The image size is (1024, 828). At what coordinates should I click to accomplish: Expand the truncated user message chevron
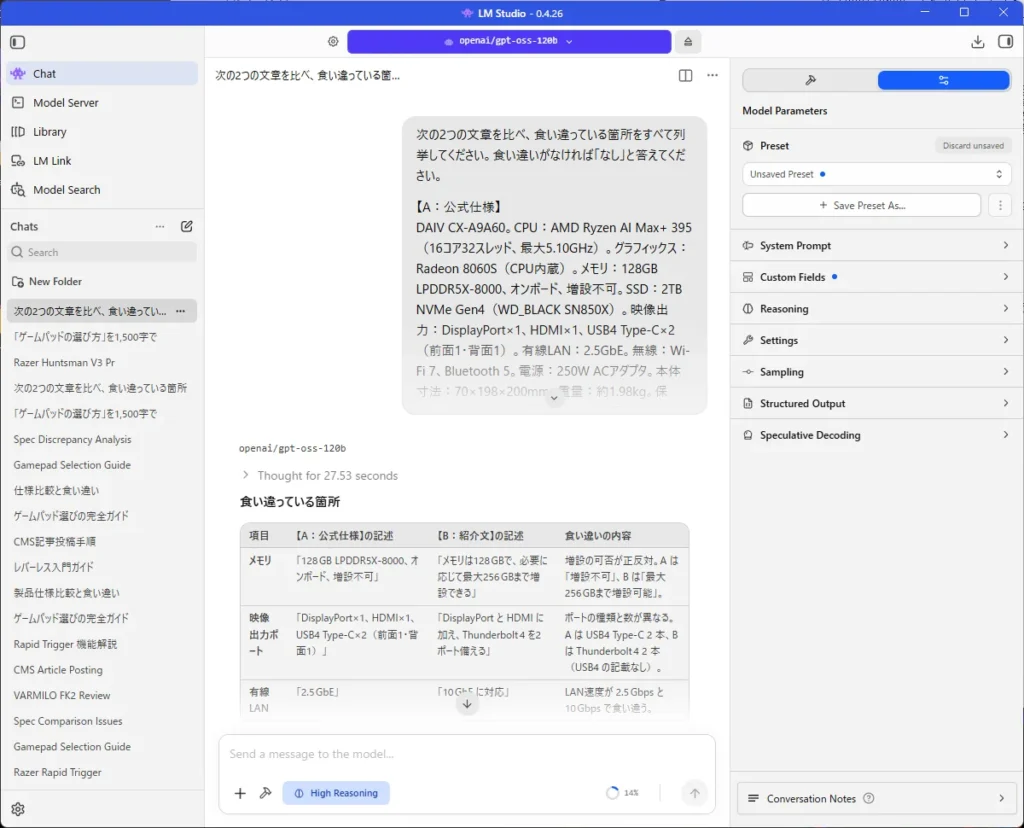[x=554, y=398]
